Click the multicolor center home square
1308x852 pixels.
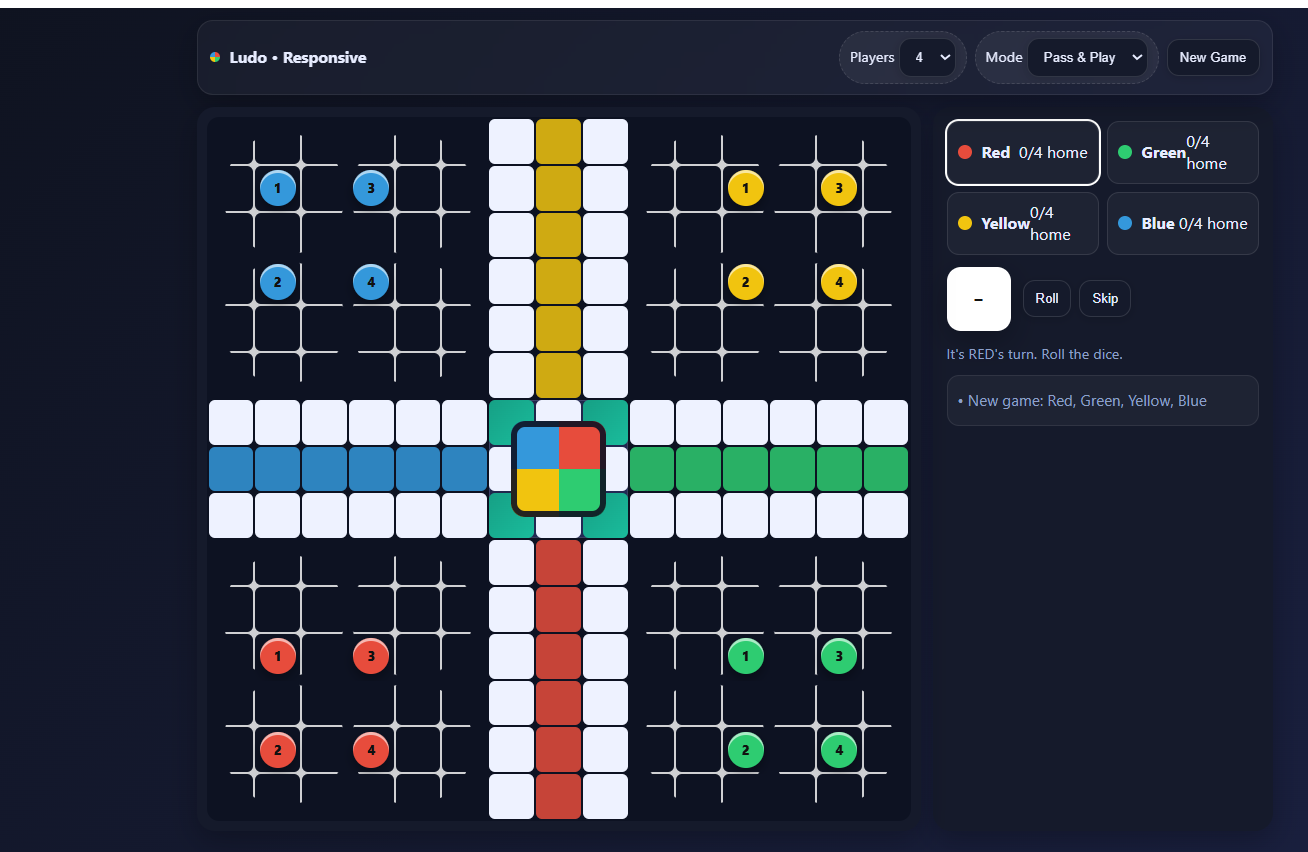(558, 469)
